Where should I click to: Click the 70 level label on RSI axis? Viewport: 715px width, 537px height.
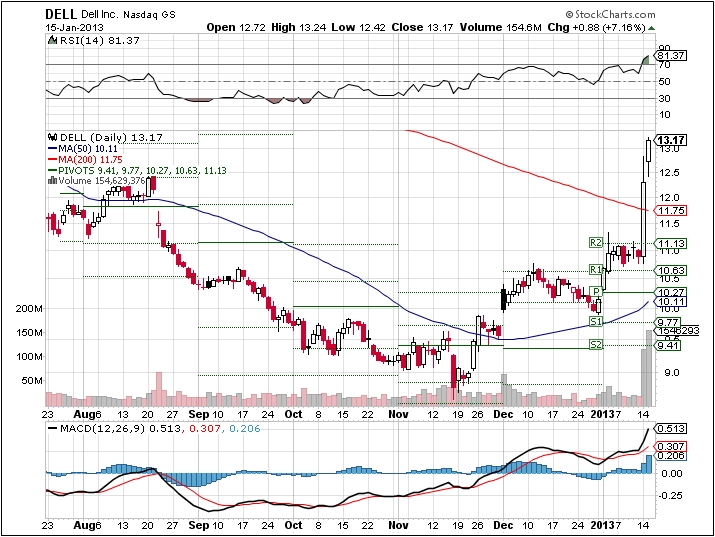665,65
